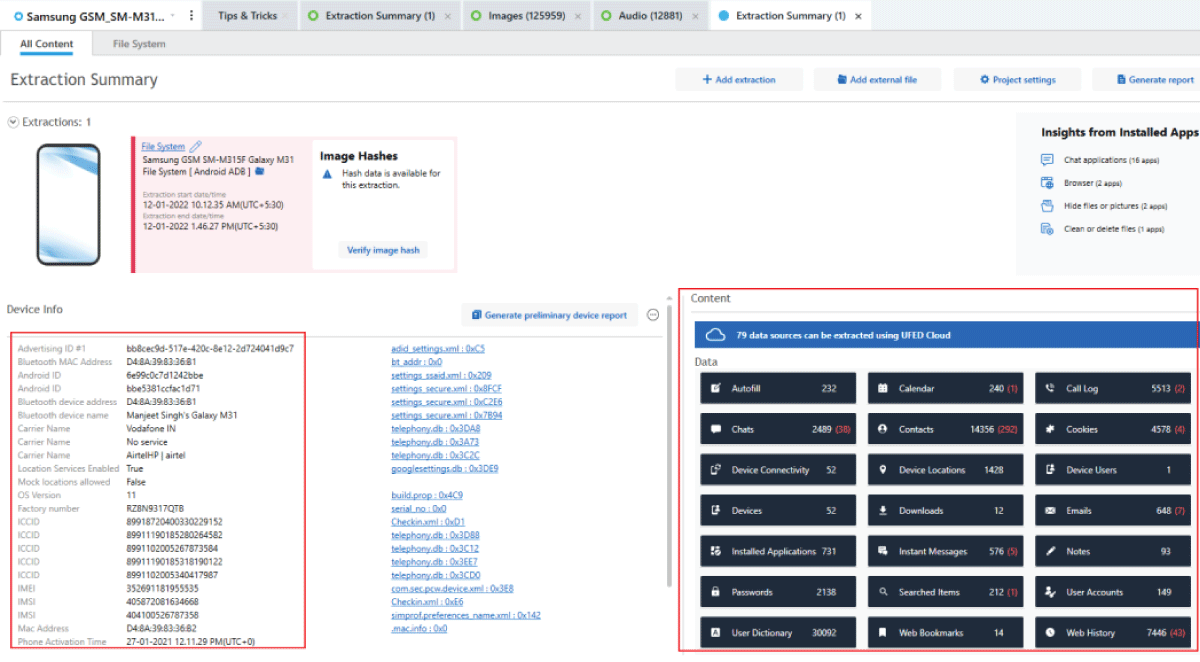This screenshot has height=662, width=1200.
Task: Click the 79 data sources UFED Cloud banner text
Action: 843,335
